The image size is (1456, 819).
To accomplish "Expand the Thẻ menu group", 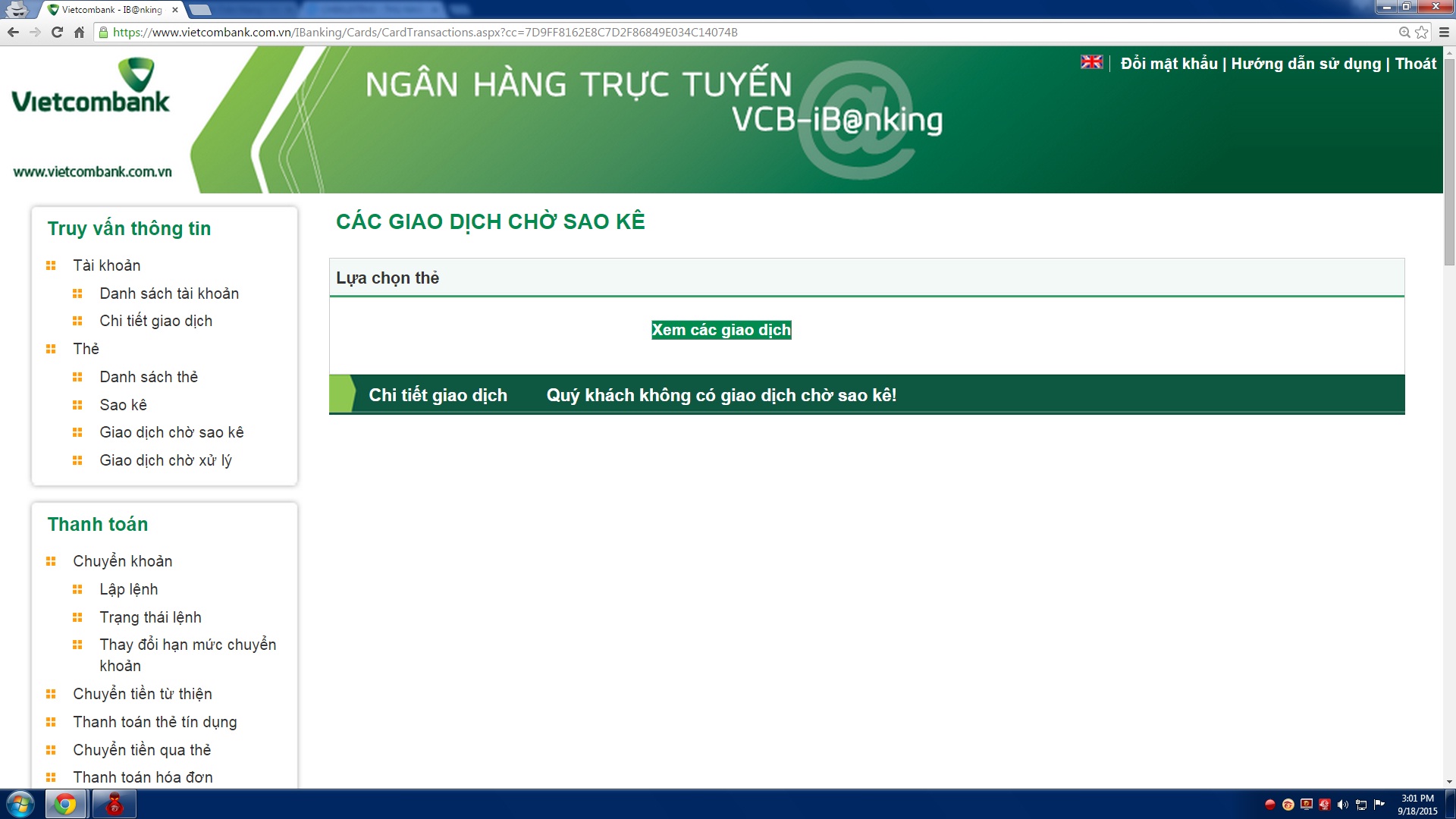I will [x=86, y=349].
